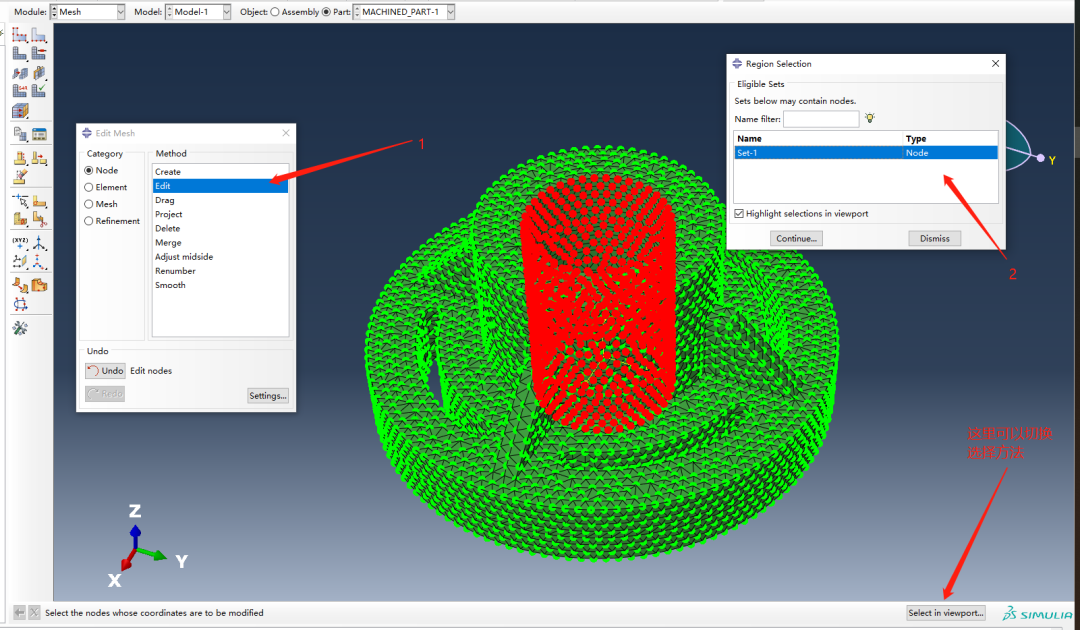Select the Assembly object radio button
The image size is (1080, 630).
coord(275,12)
